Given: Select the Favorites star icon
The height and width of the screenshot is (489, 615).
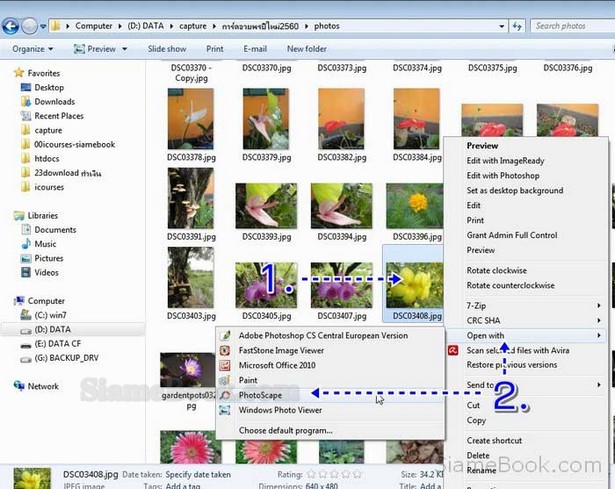Looking at the screenshot, I should point(19,73).
